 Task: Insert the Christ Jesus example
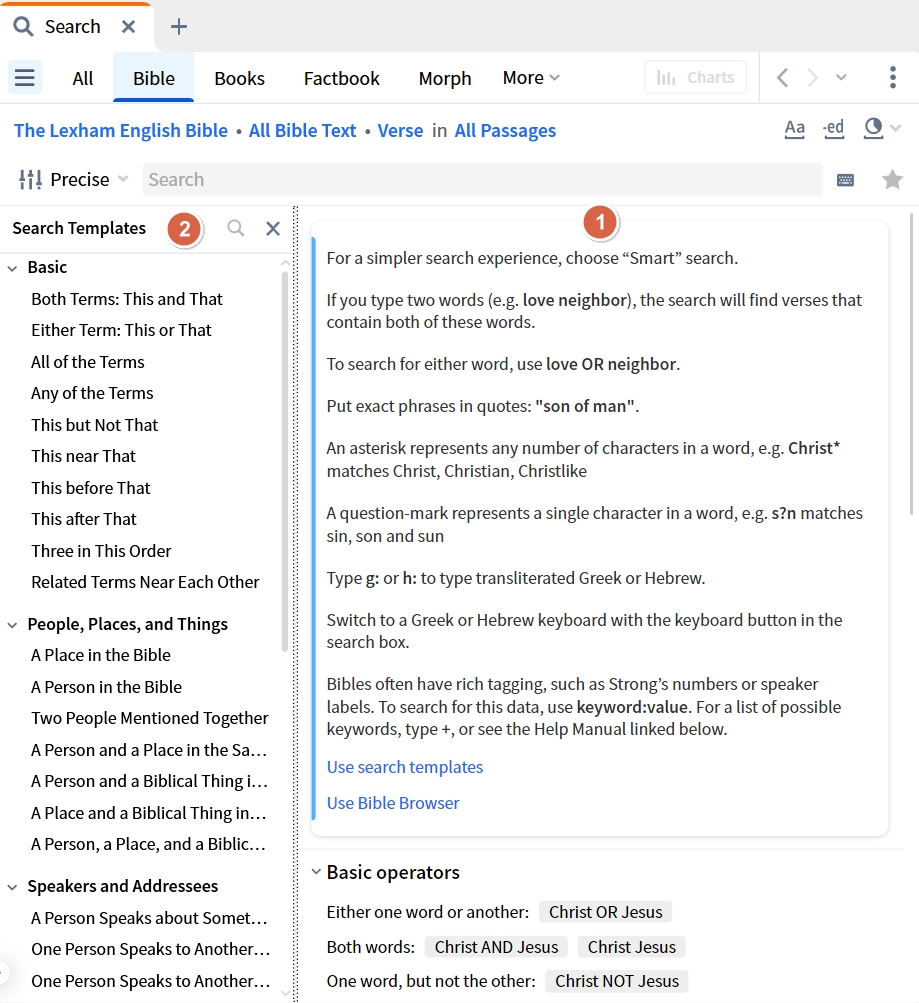pyautogui.click(x=632, y=947)
